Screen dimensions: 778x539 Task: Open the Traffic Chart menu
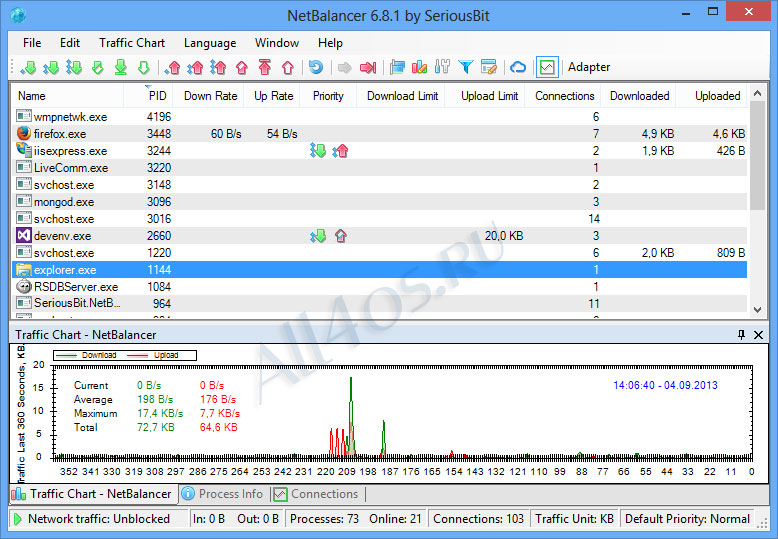[x=132, y=43]
